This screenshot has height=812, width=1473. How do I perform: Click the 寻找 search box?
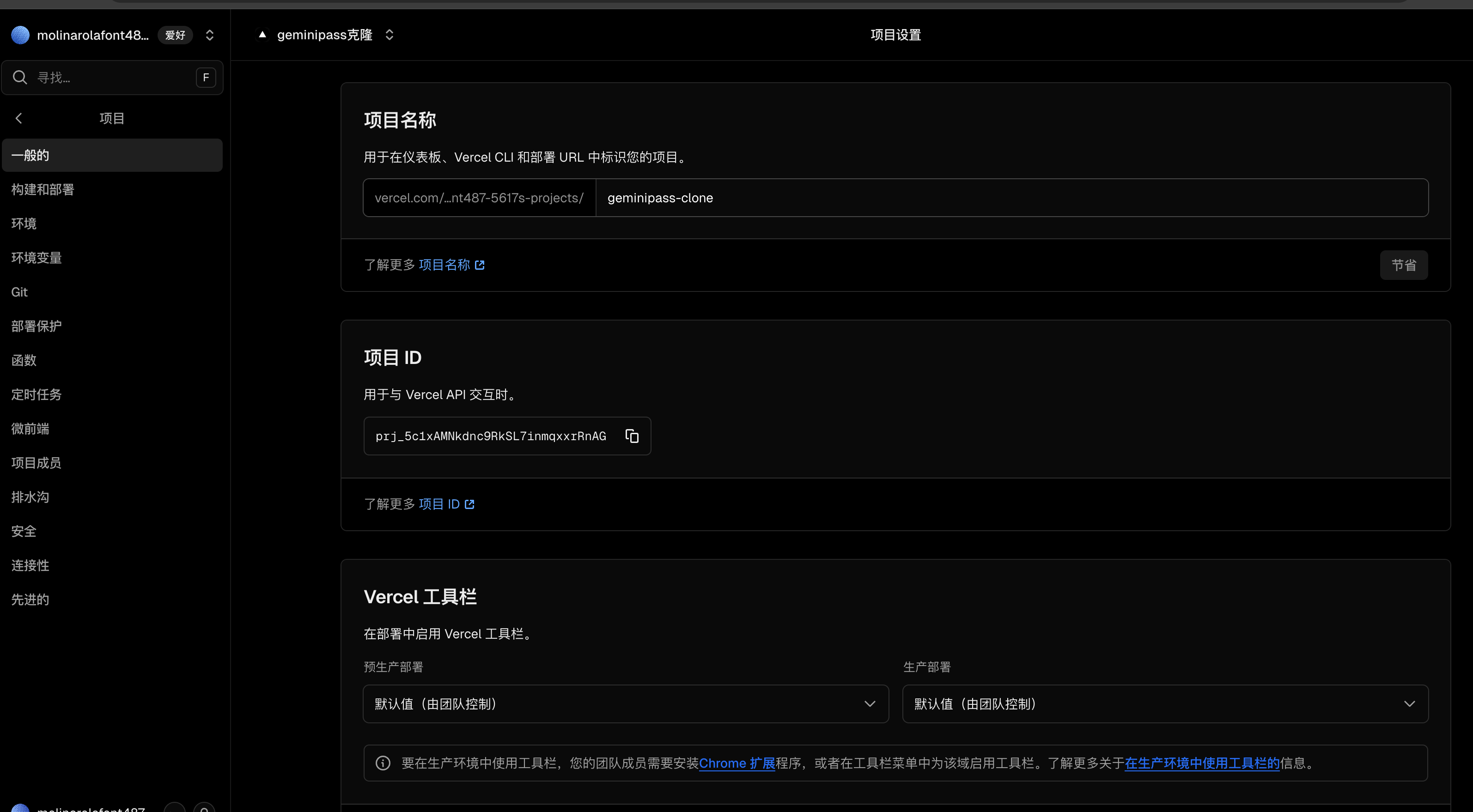tap(111, 77)
